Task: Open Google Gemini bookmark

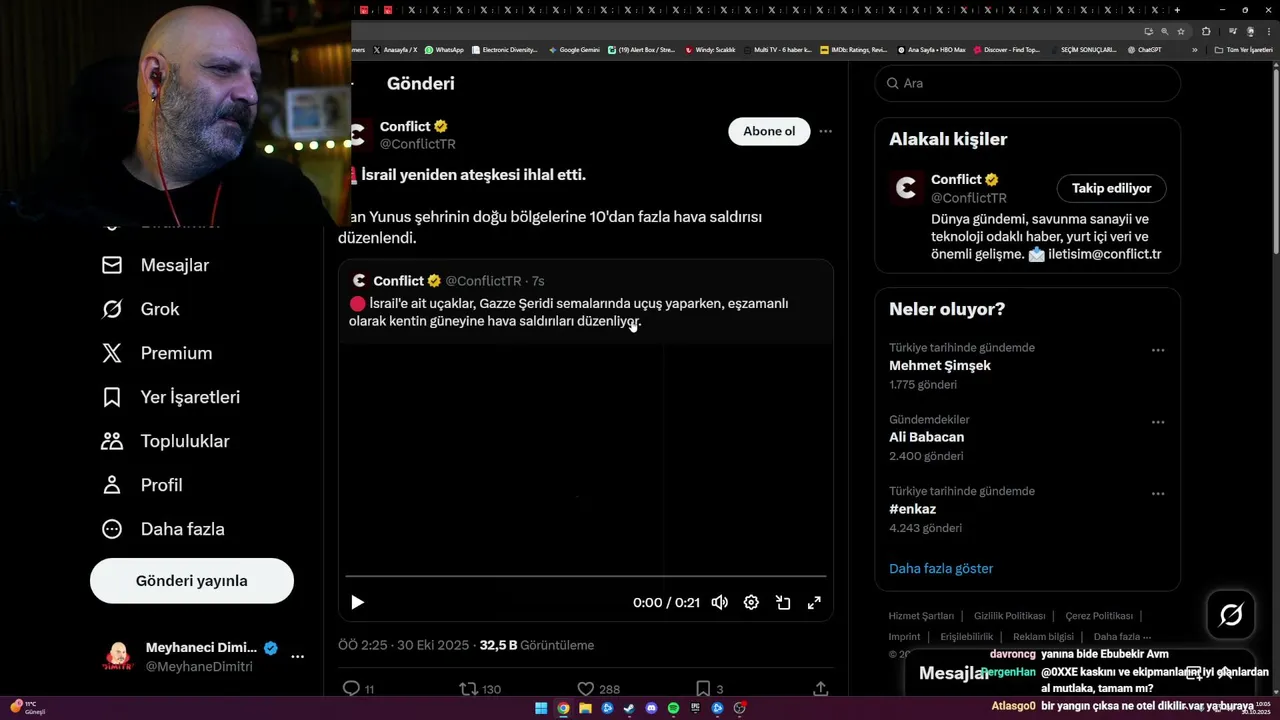Action: [x=574, y=49]
